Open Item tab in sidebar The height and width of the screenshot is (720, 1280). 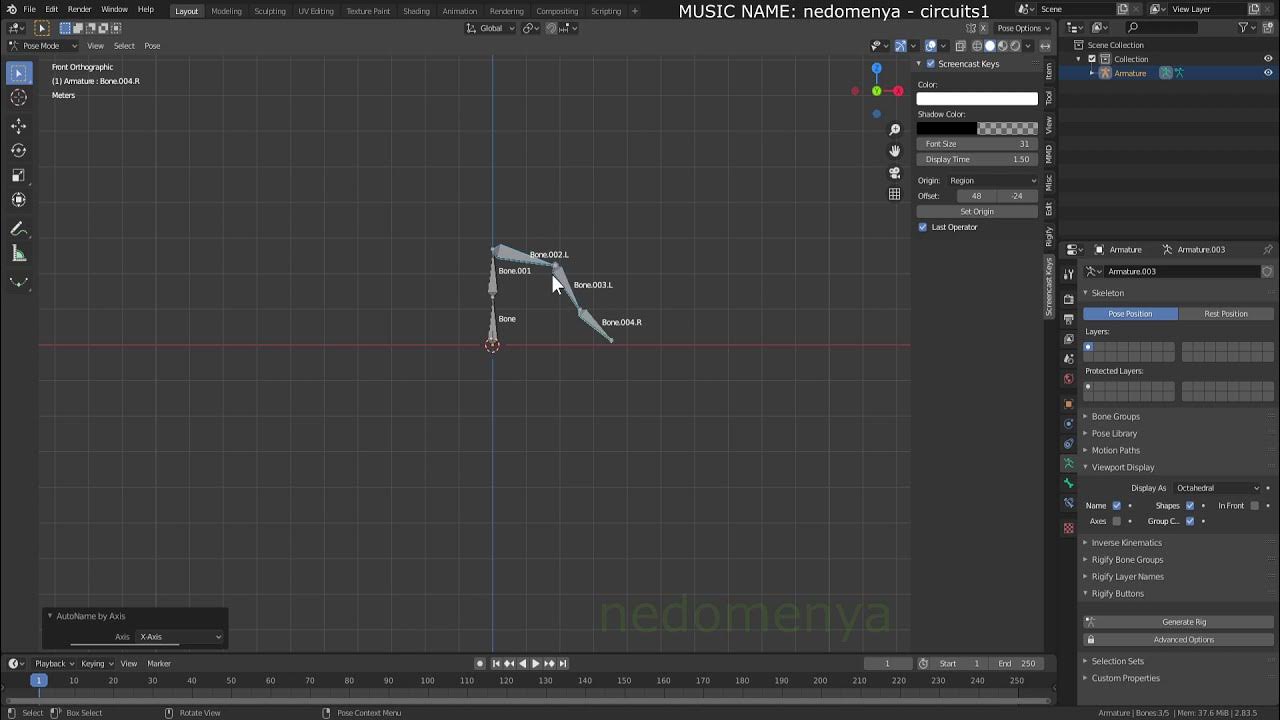[1049, 70]
